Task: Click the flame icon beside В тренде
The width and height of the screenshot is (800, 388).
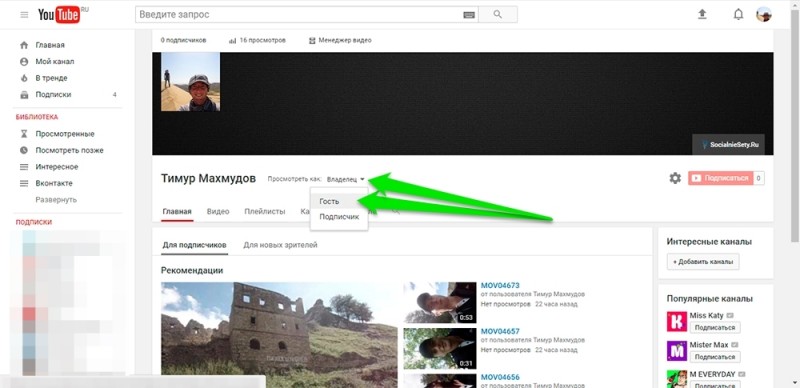Action: click(x=24, y=78)
